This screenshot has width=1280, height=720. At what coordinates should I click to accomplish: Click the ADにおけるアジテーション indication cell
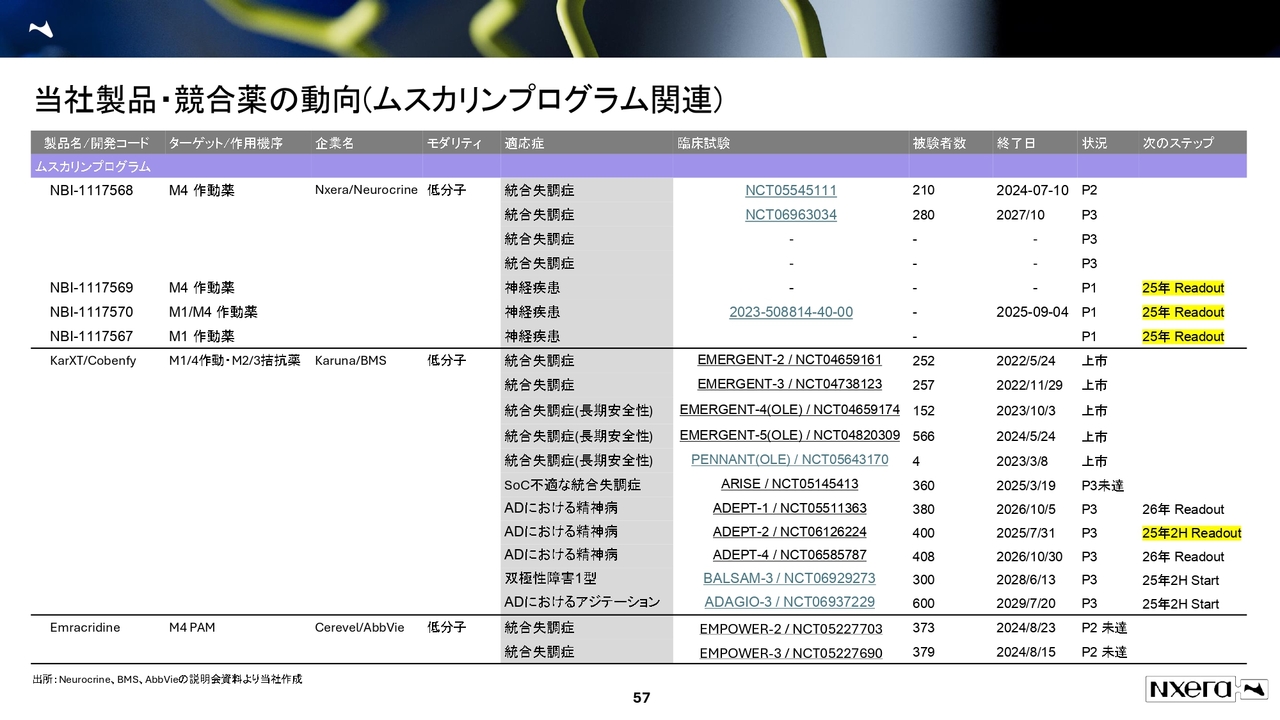583,602
